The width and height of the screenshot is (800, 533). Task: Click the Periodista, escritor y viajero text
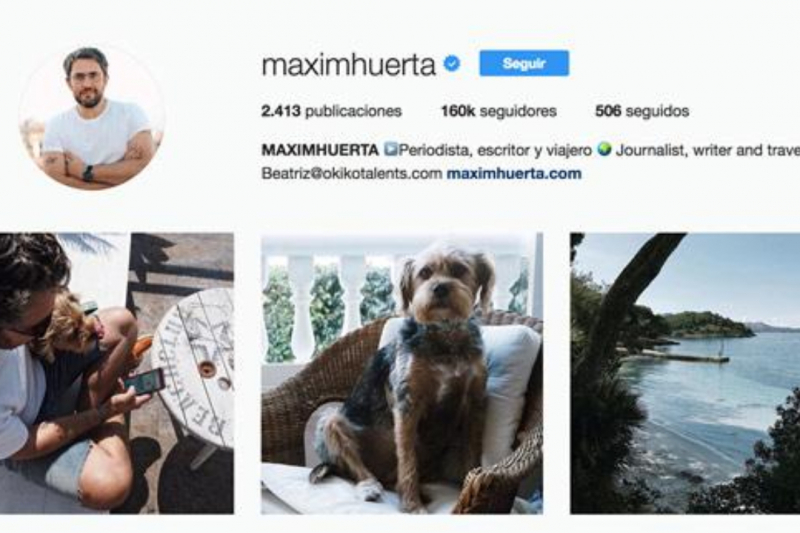click(495, 150)
